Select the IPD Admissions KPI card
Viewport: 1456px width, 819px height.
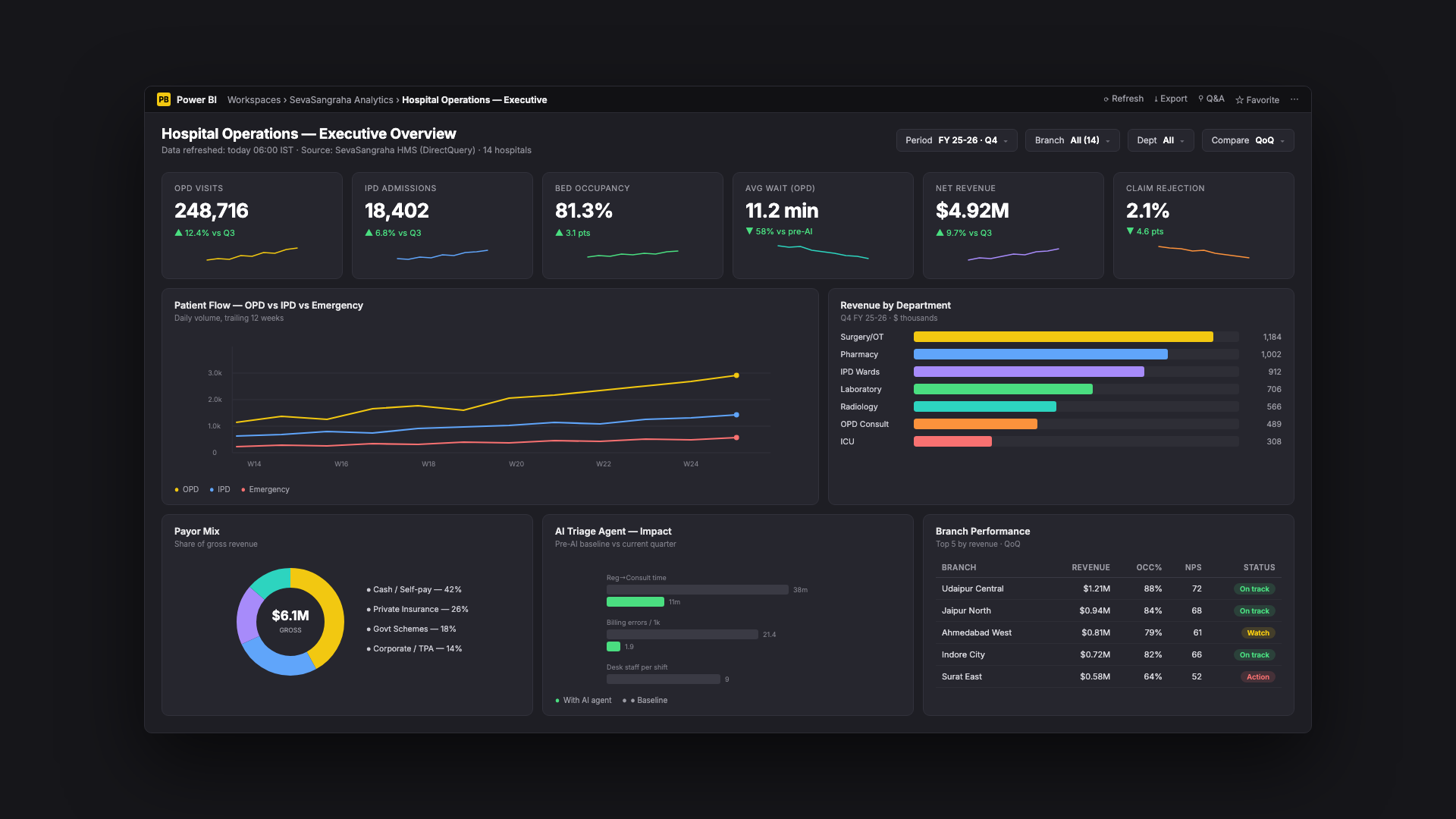tap(442, 225)
